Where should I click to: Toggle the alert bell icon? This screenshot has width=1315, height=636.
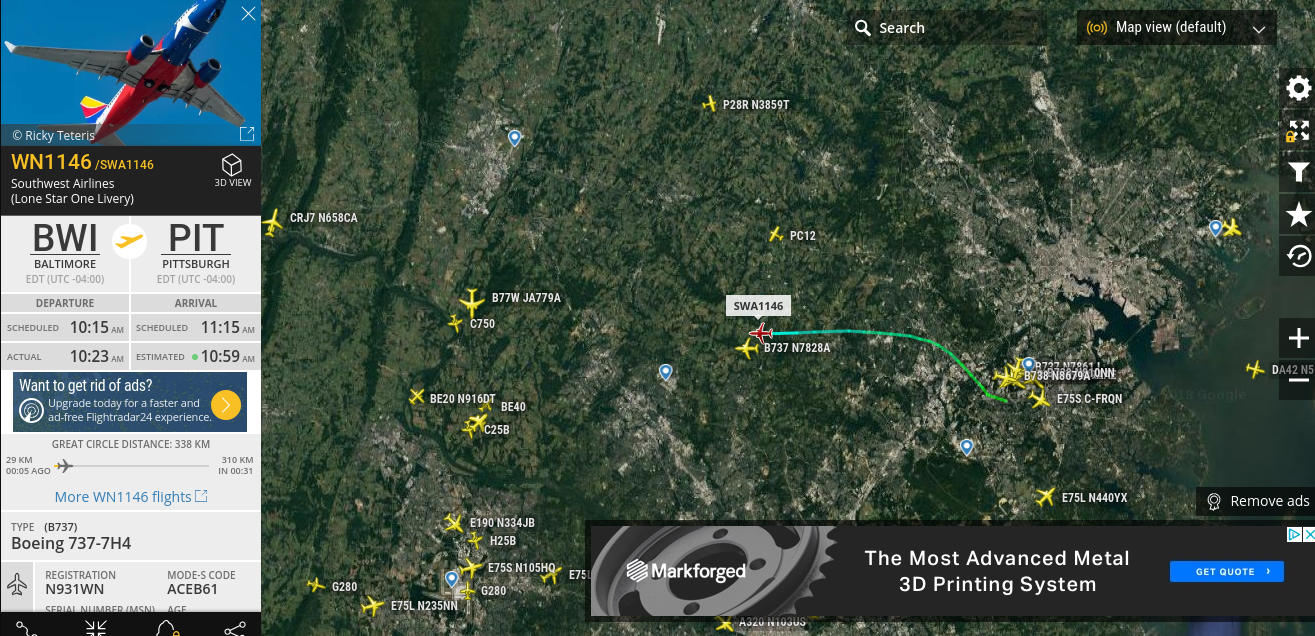pos(166,629)
